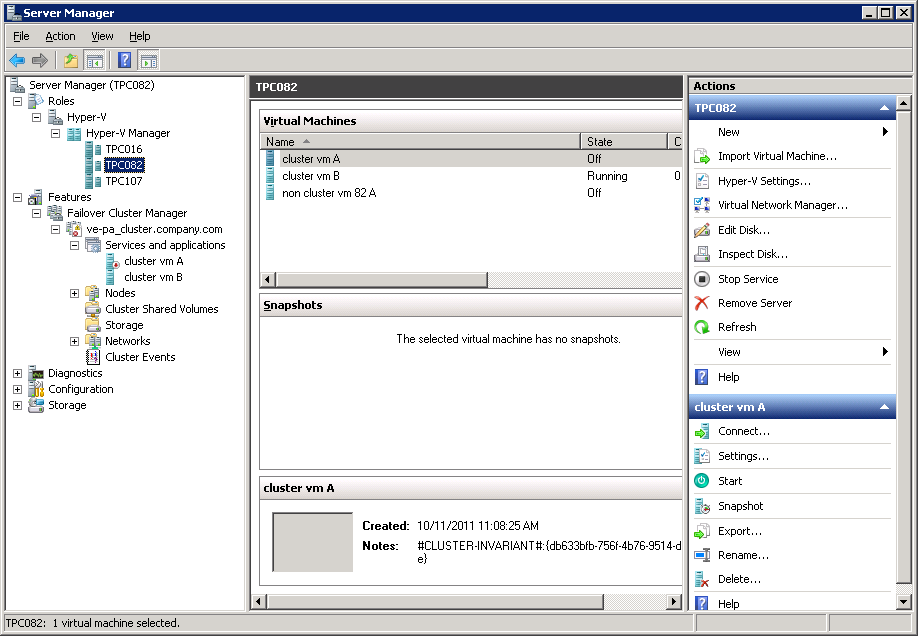
Task: Collapse the Hyper-V tree node
Action: [x=36, y=117]
